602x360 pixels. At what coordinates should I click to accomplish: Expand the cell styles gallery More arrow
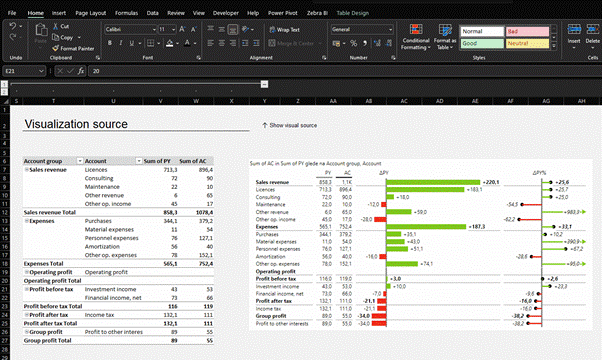(x=554, y=46)
